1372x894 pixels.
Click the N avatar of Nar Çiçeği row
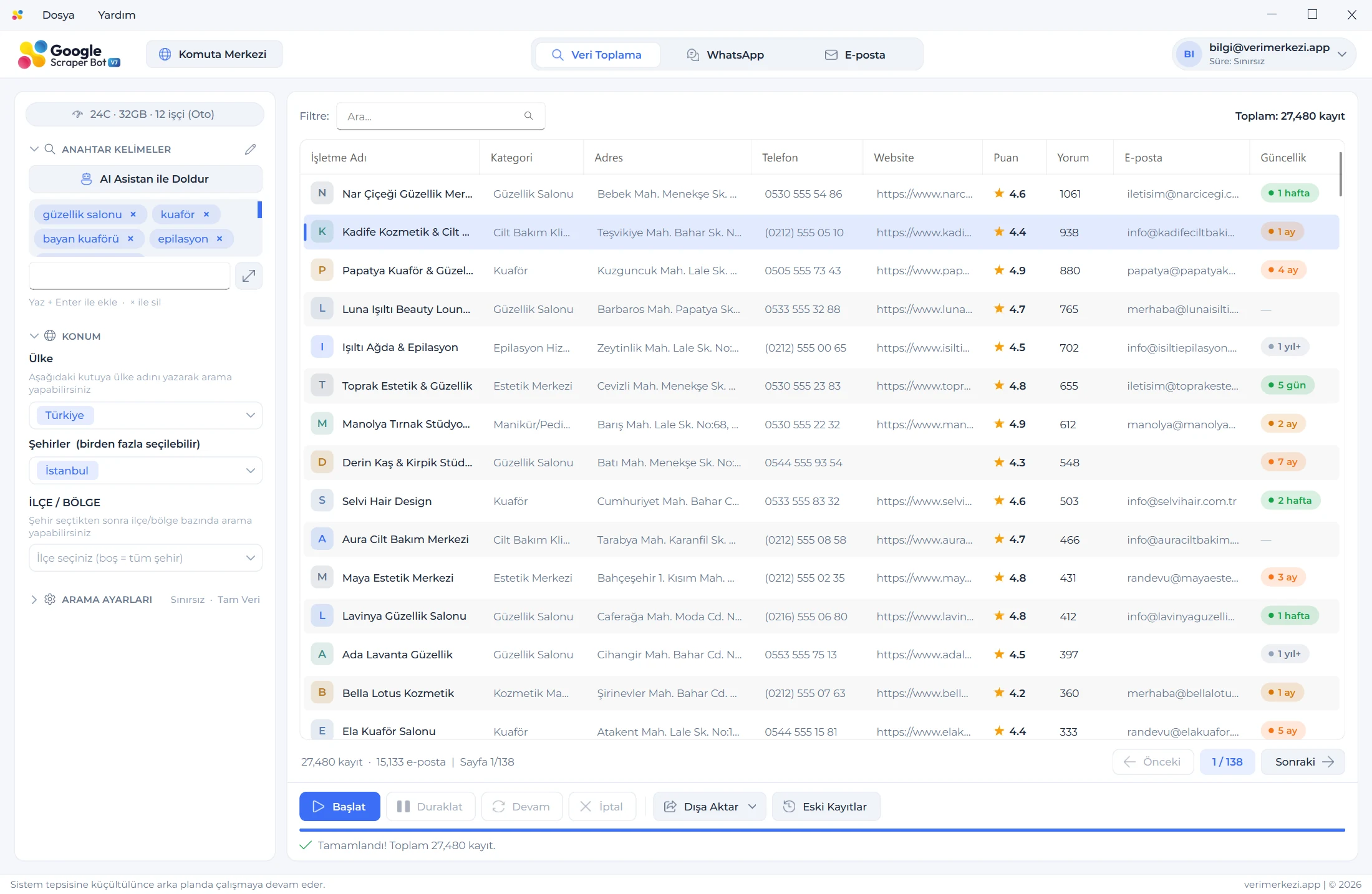[322, 193]
